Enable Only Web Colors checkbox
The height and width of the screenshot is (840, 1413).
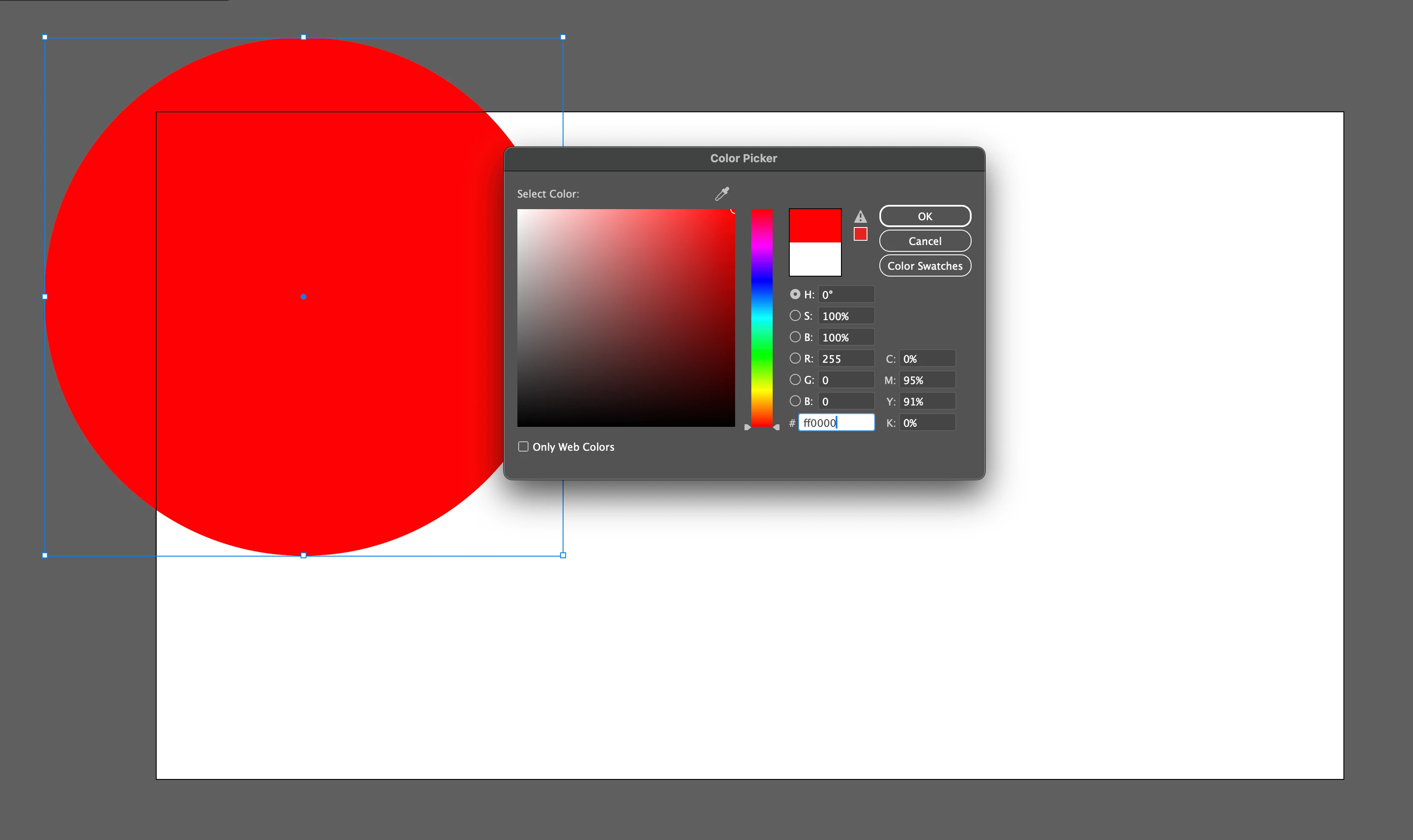(x=523, y=446)
